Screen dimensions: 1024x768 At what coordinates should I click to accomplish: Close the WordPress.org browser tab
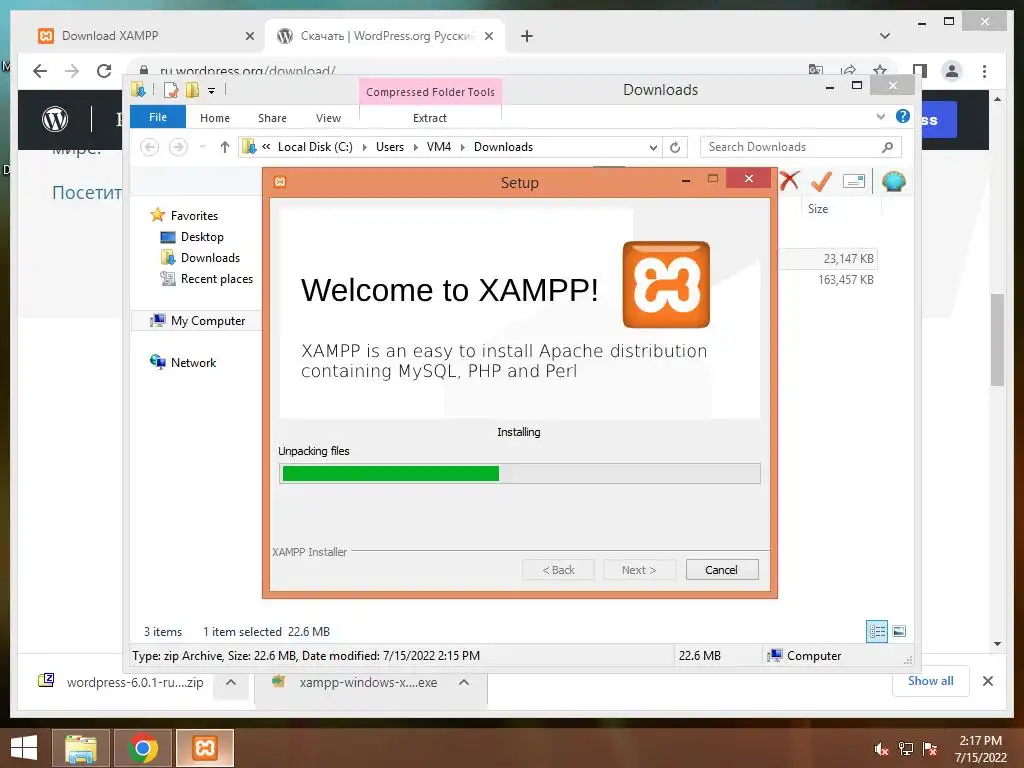point(489,36)
